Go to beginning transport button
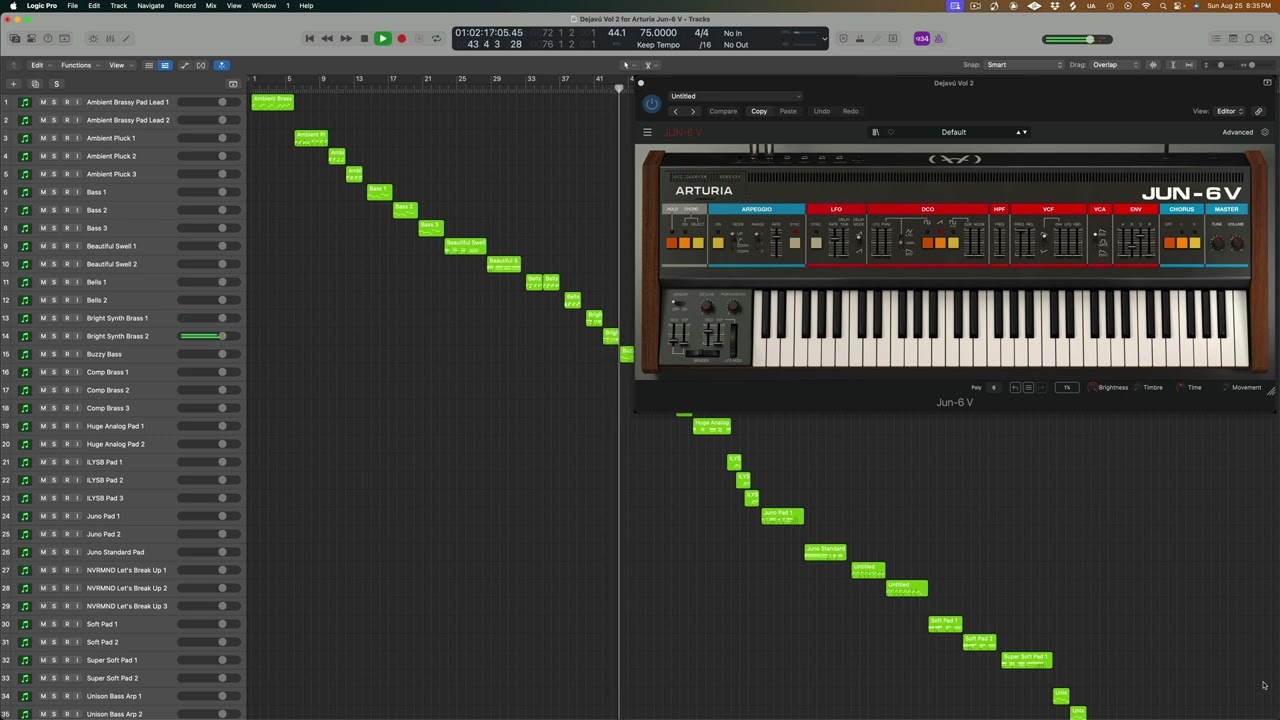Image resolution: width=1280 pixels, height=720 pixels. (x=309, y=38)
